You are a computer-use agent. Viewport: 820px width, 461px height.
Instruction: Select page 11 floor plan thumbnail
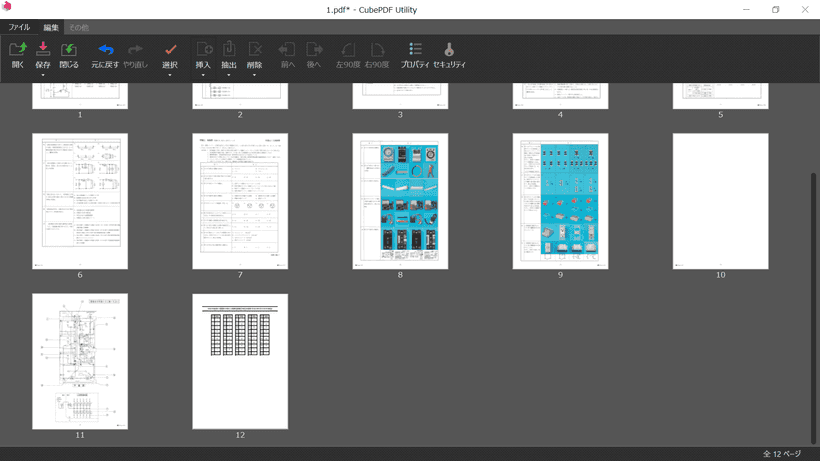80,361
